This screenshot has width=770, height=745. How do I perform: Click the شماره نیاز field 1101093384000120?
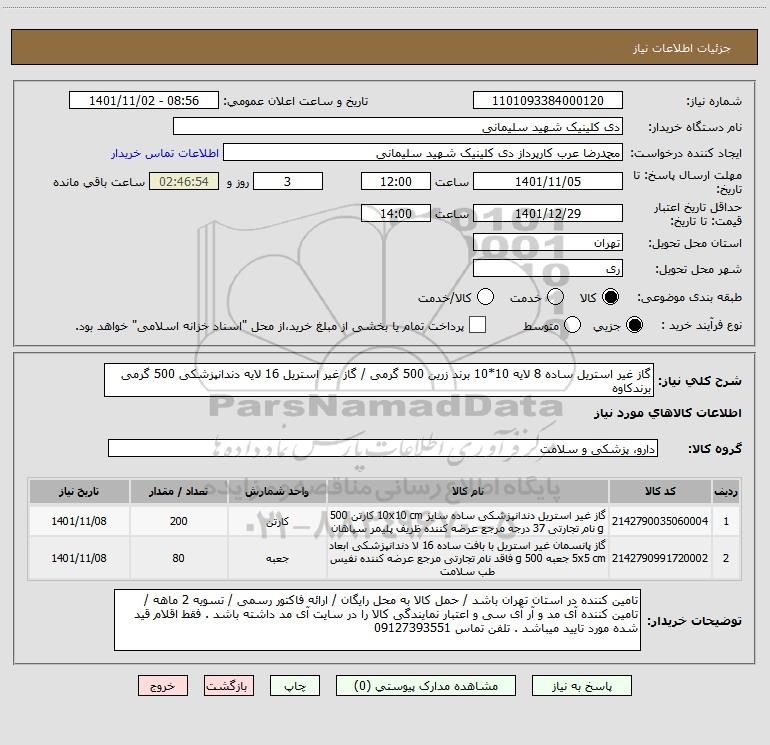click(548, 101)
